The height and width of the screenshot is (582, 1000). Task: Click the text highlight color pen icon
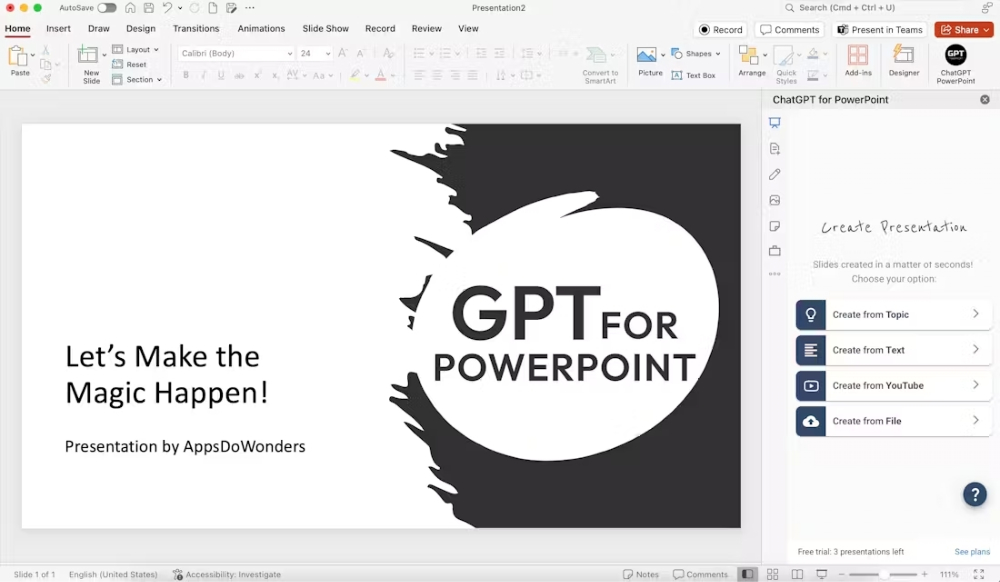(355, 75)
